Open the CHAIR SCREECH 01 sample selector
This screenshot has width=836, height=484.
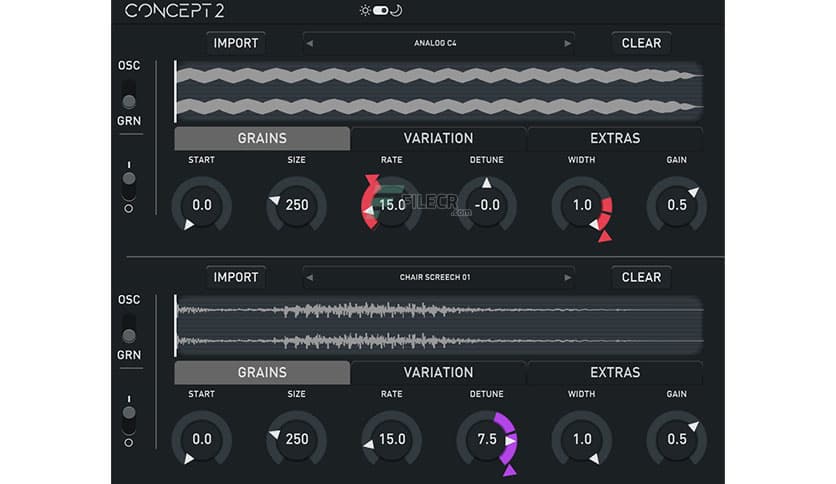pos(438,277)
